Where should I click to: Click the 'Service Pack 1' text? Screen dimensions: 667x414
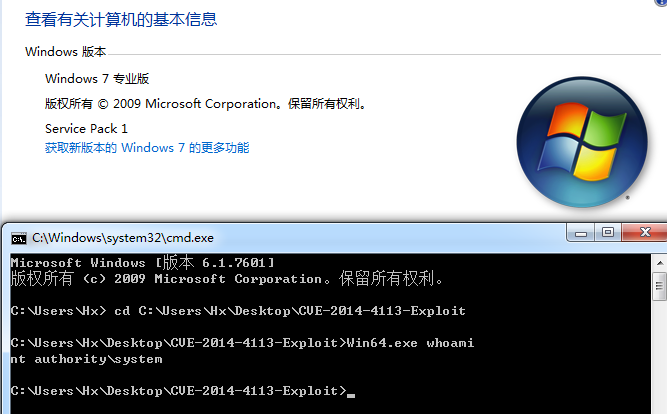(87, 129)
